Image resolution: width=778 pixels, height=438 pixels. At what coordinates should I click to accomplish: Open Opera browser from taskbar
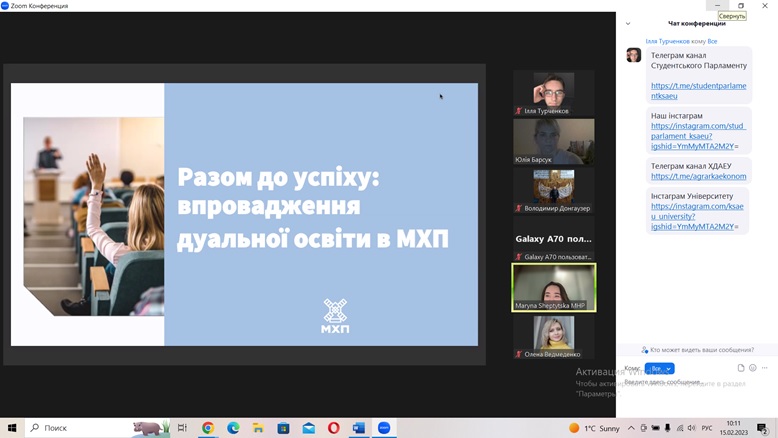point(333,428)
